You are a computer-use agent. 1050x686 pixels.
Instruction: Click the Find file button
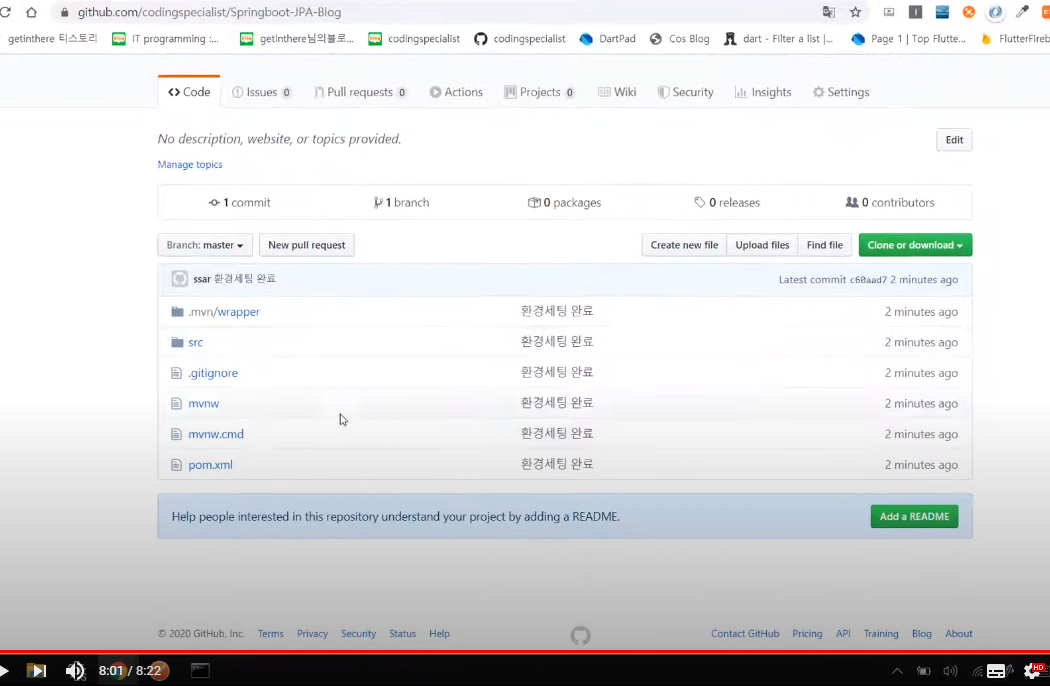click(824, 245)
